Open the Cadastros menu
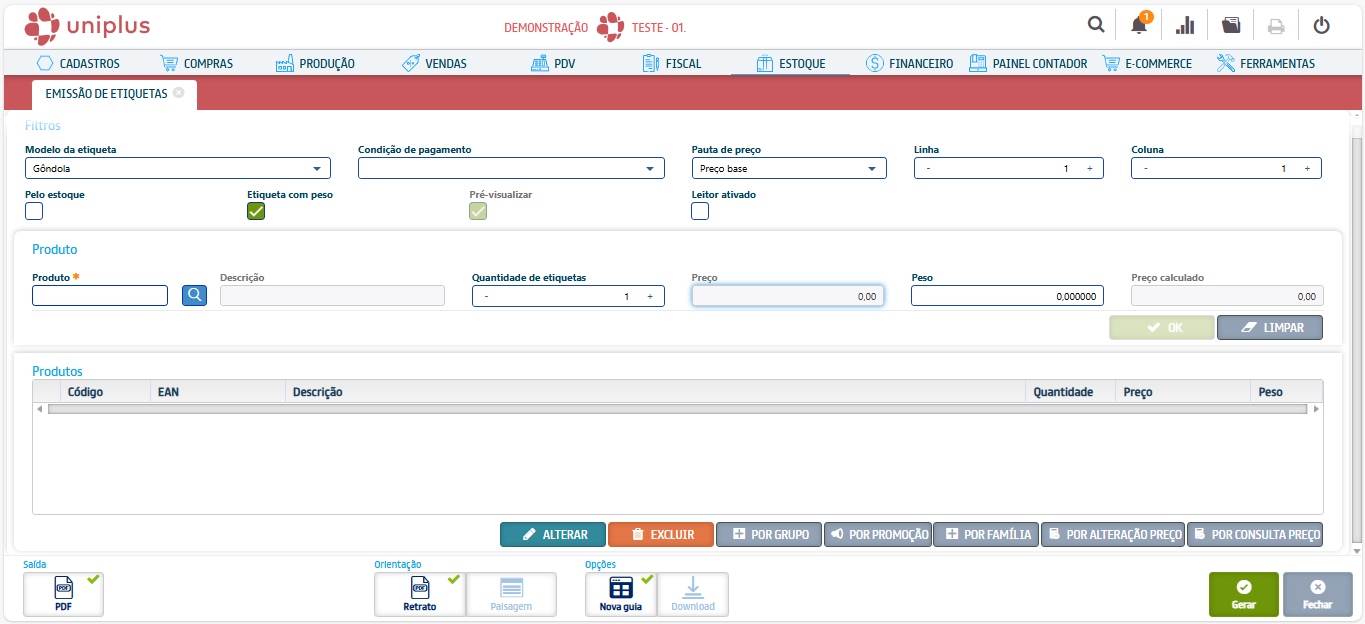The image size is (1365, 624). (78, 63)
